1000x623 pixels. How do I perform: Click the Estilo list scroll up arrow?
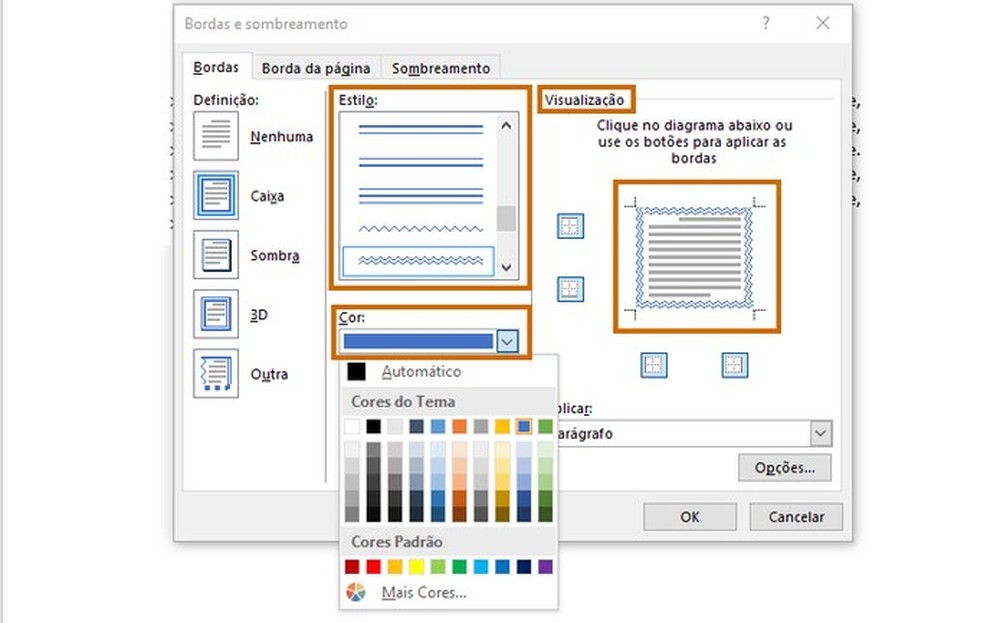point(506,126)
